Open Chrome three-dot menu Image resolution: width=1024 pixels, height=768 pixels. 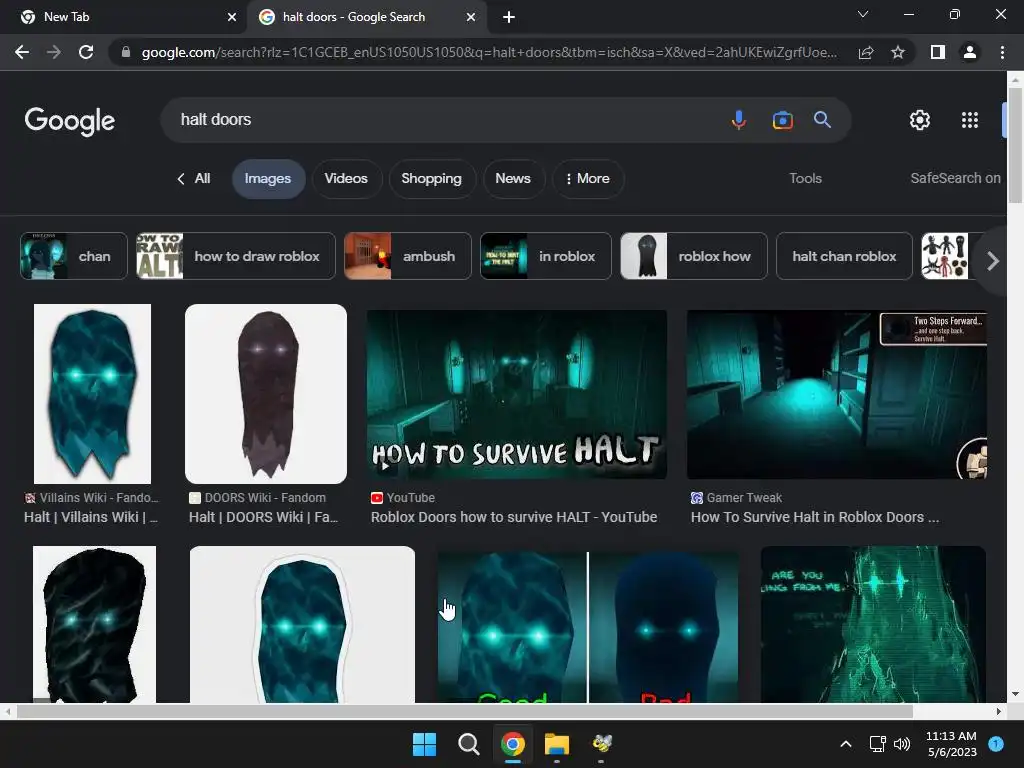[x=1002, y=52]
